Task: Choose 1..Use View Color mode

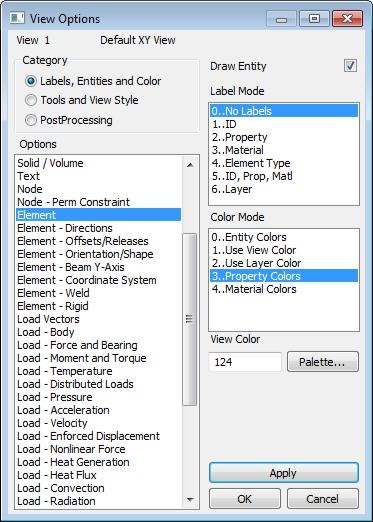Action: coord(284,250)
